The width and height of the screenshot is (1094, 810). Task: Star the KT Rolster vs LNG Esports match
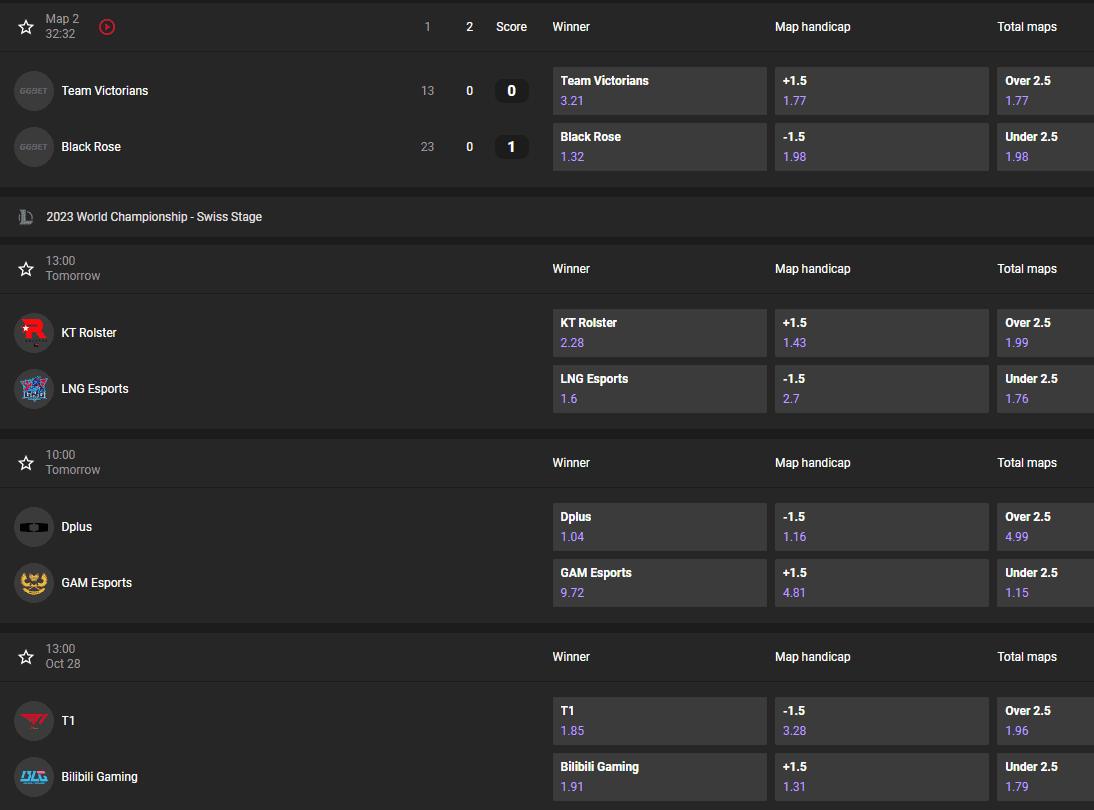click(x=26, y=269)
